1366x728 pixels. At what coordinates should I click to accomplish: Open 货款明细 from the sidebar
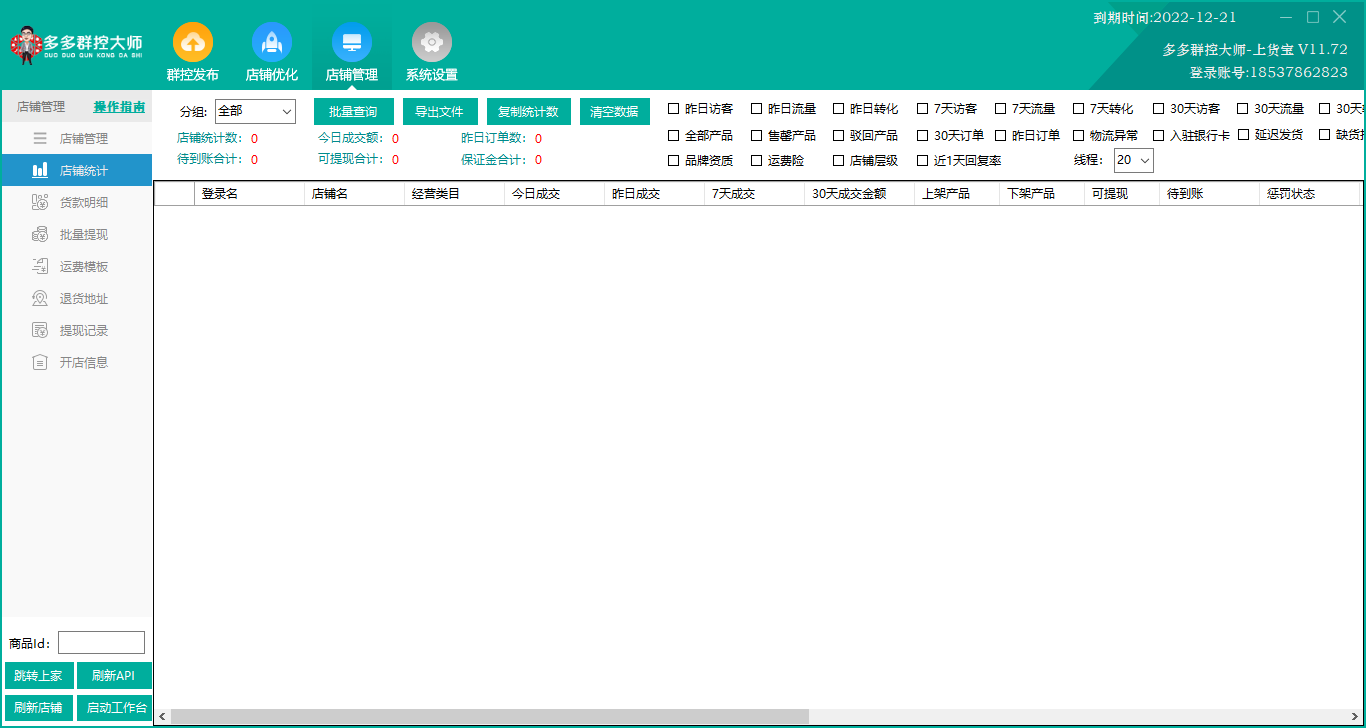(83, 203)
